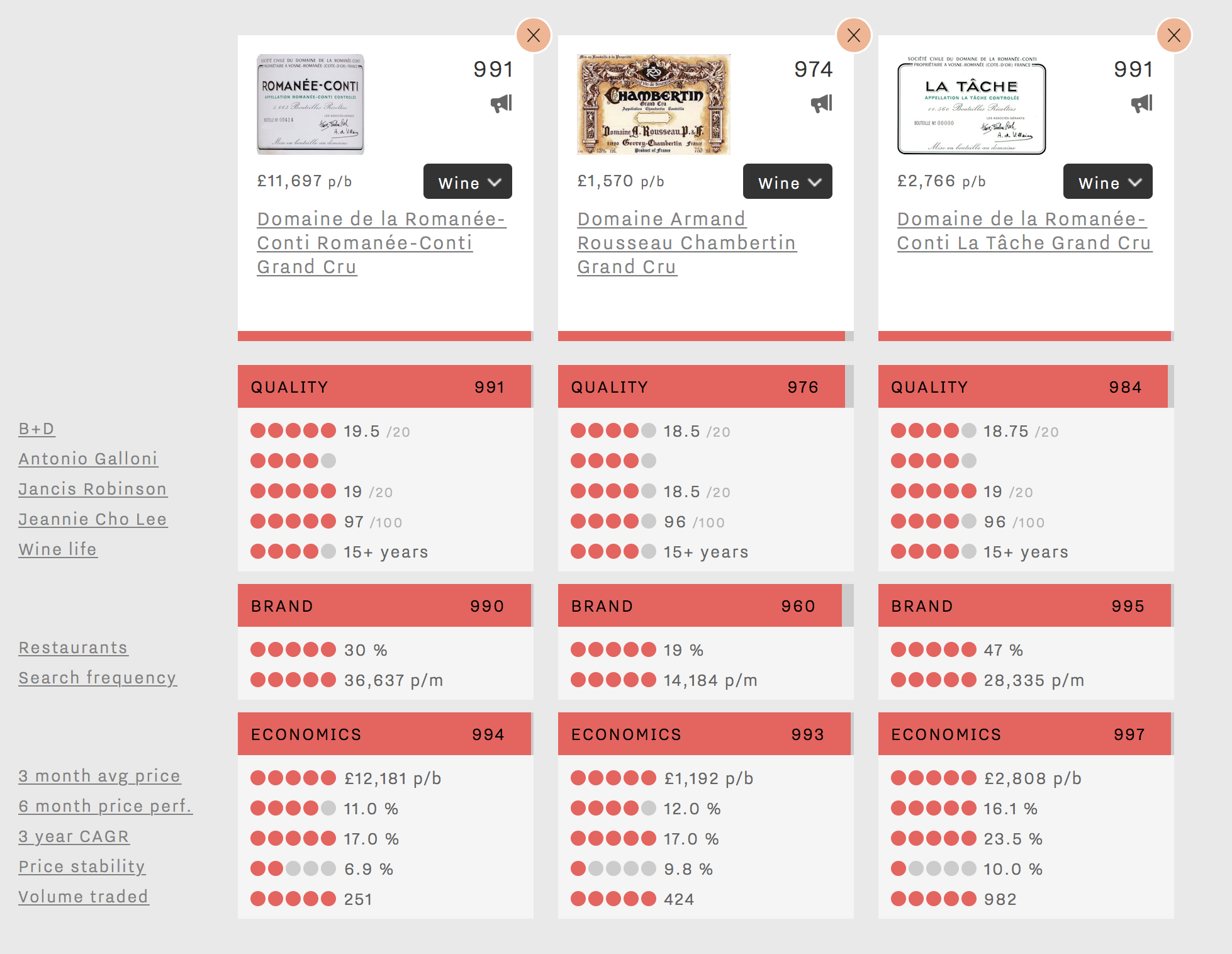This screenshot has height=954, width=1232.
Task: Open Domaine de la Romanée-Conti La Tâche link
Action: (1024, 231)
